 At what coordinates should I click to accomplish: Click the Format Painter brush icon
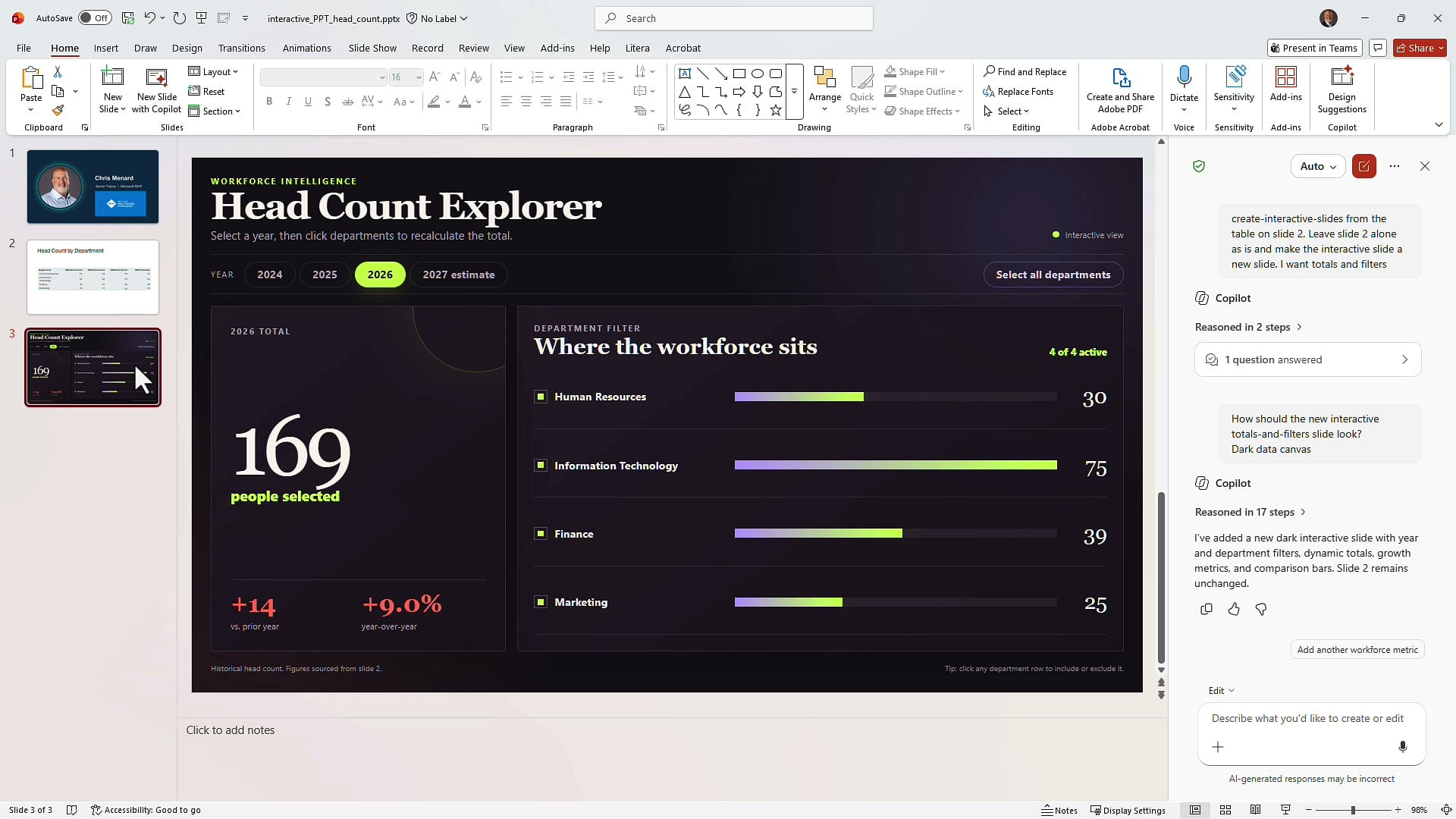[58, 111]
